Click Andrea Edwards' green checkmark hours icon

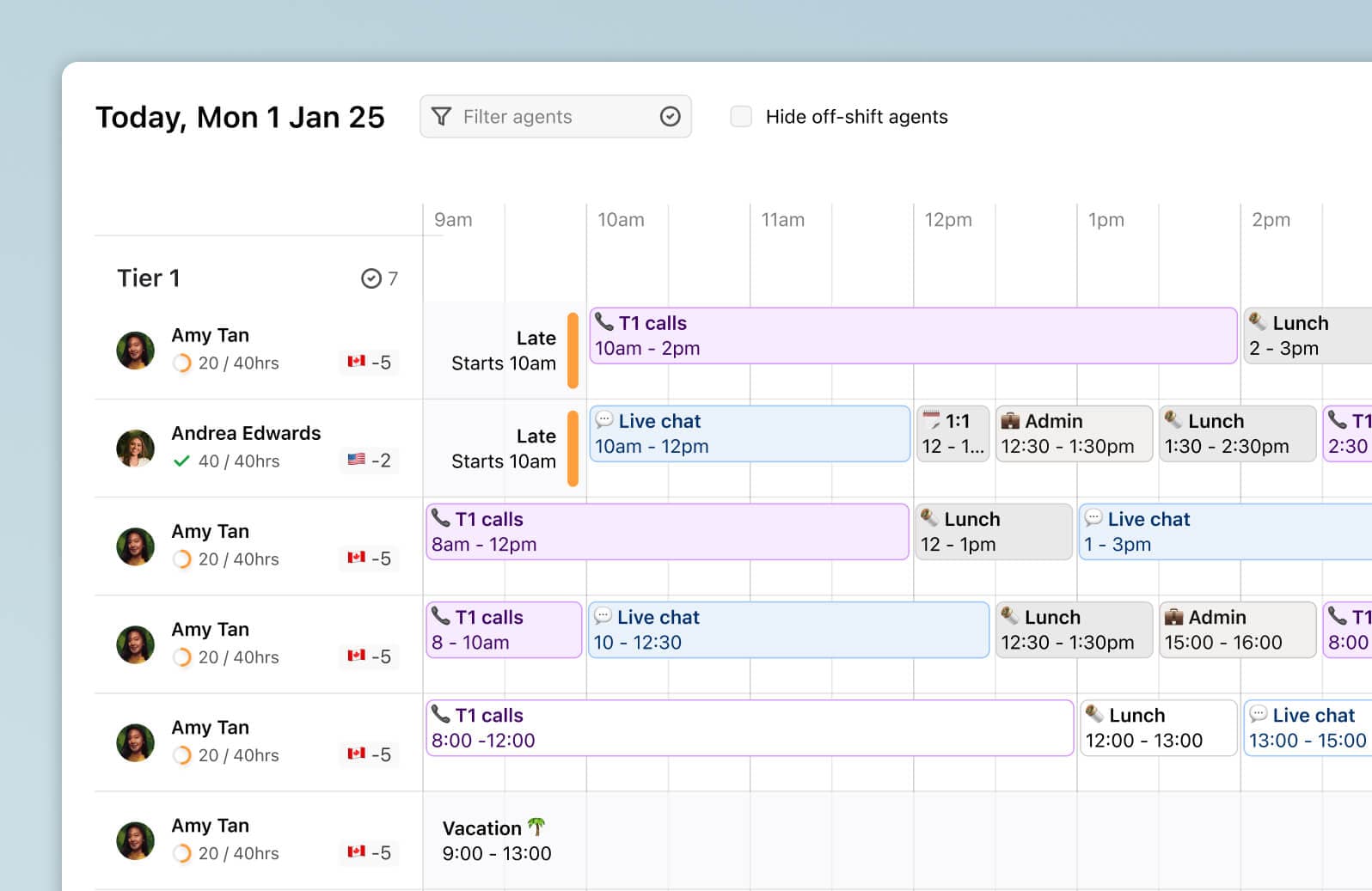[x=181, y=461]
